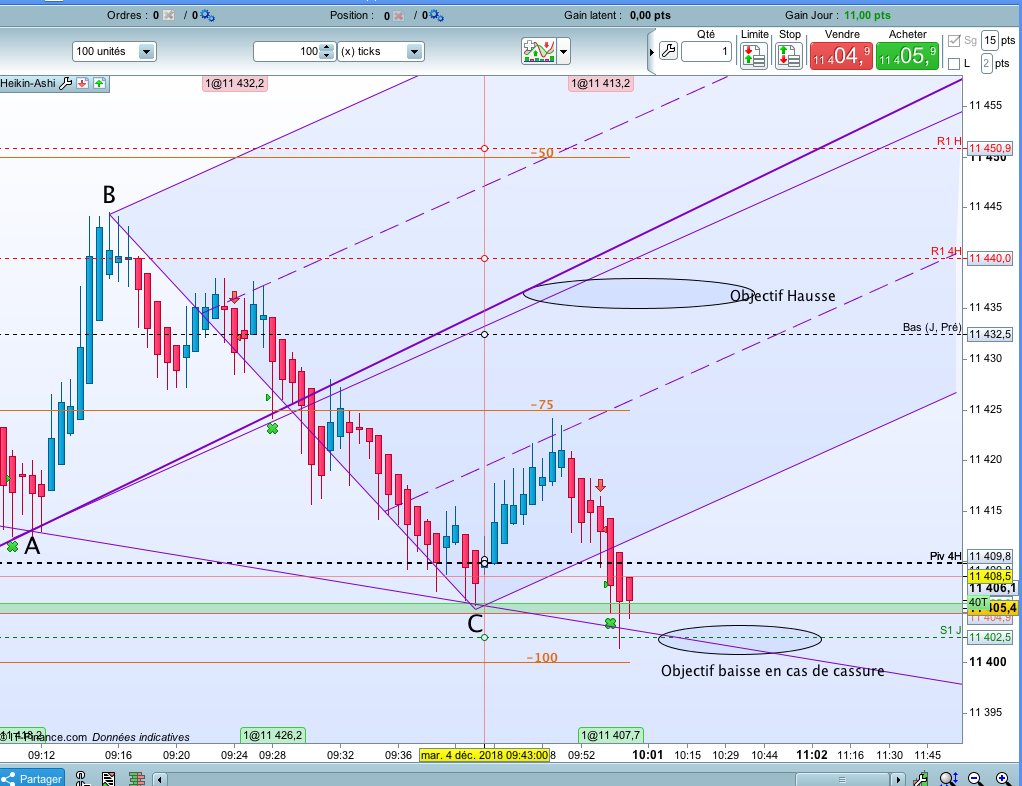This screenshot has height=786, width=1022.
Task: Click order label 1@11 426,2
Action: [x=272, y=735]
